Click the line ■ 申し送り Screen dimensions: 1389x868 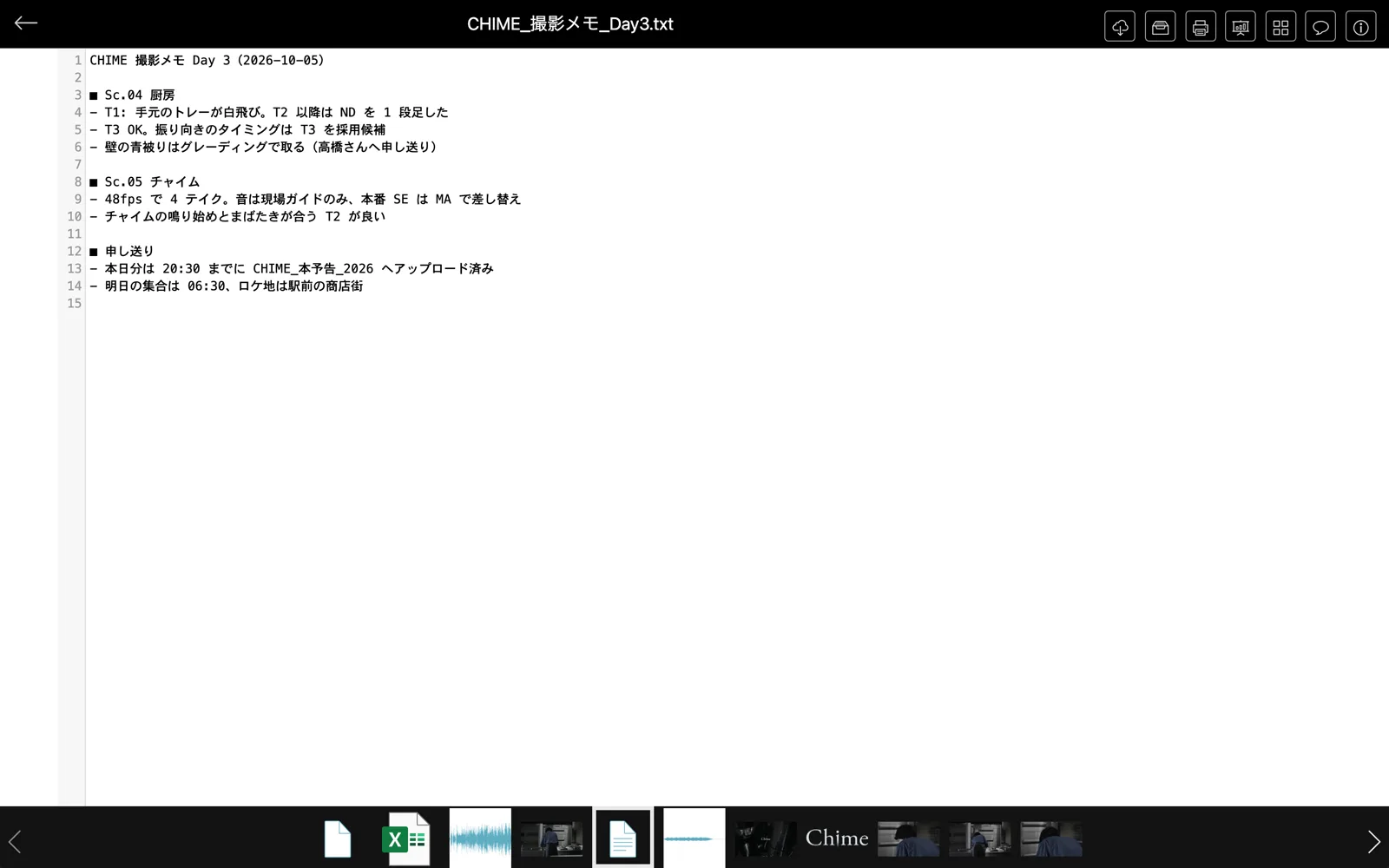122,251
